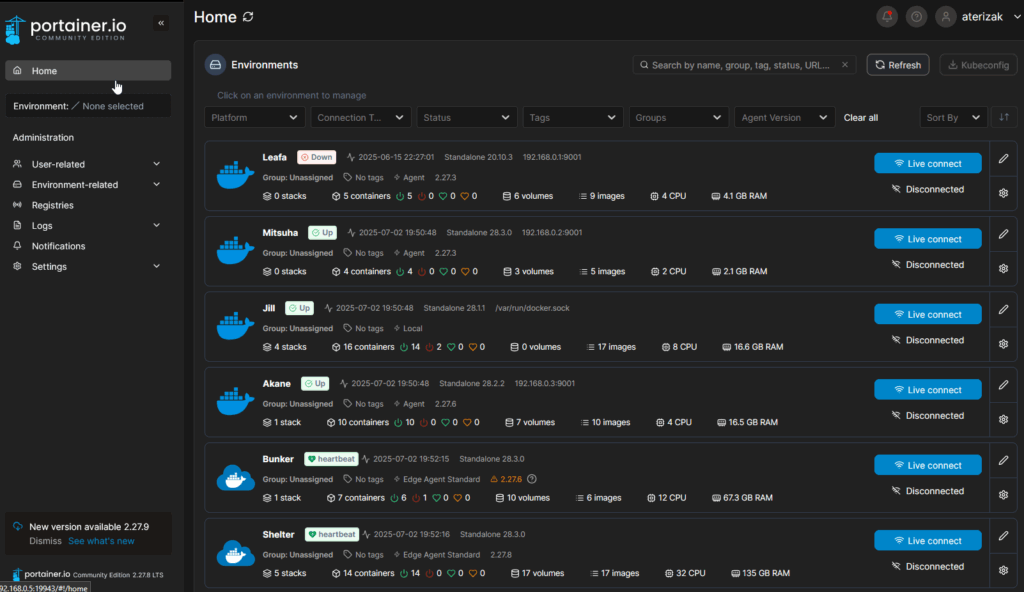
Task: Click the Down status badge on Leafa
Action: pos(317,157)
